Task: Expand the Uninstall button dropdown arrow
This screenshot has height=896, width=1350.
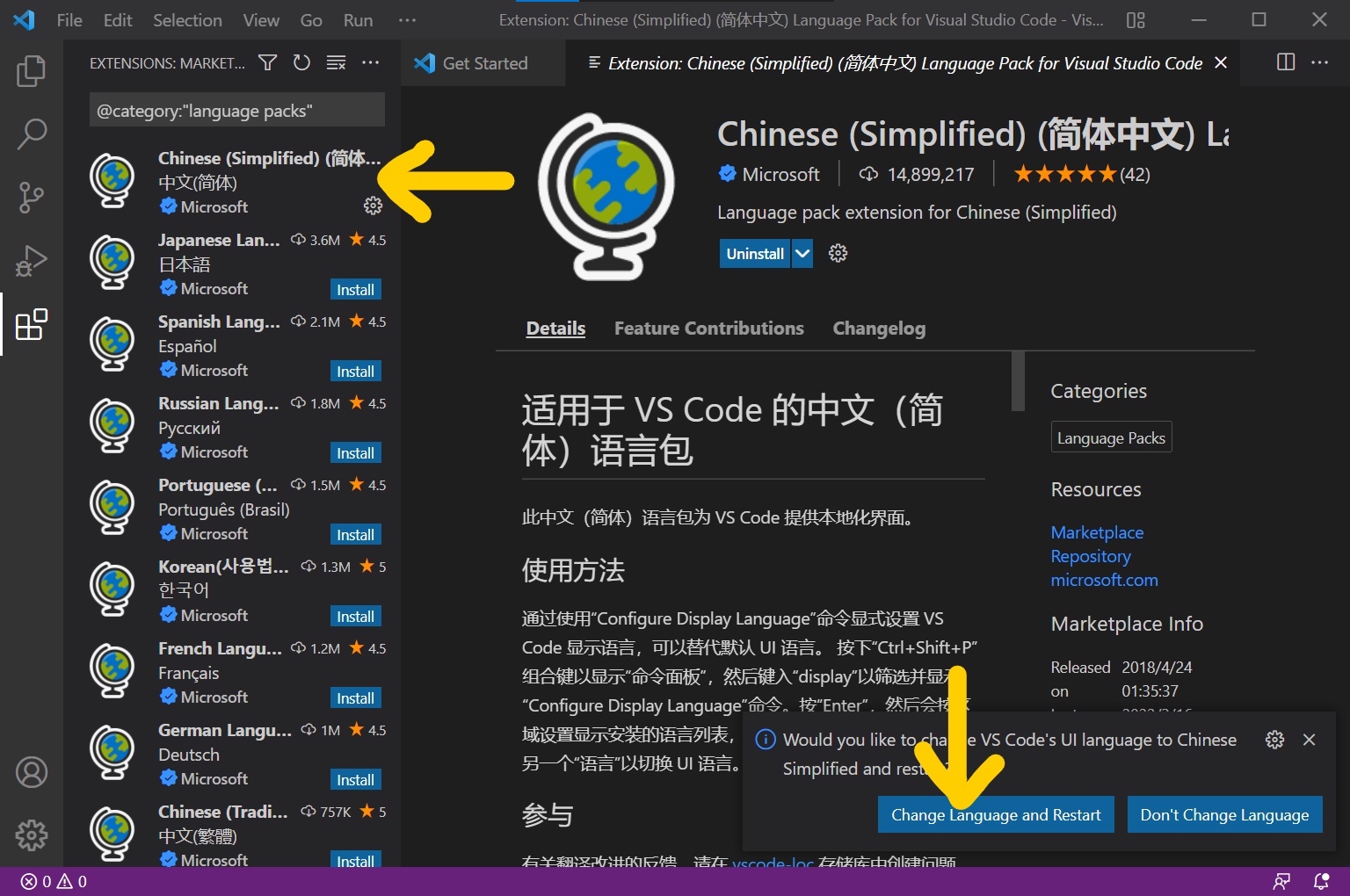Action: [x=801, y=253]
